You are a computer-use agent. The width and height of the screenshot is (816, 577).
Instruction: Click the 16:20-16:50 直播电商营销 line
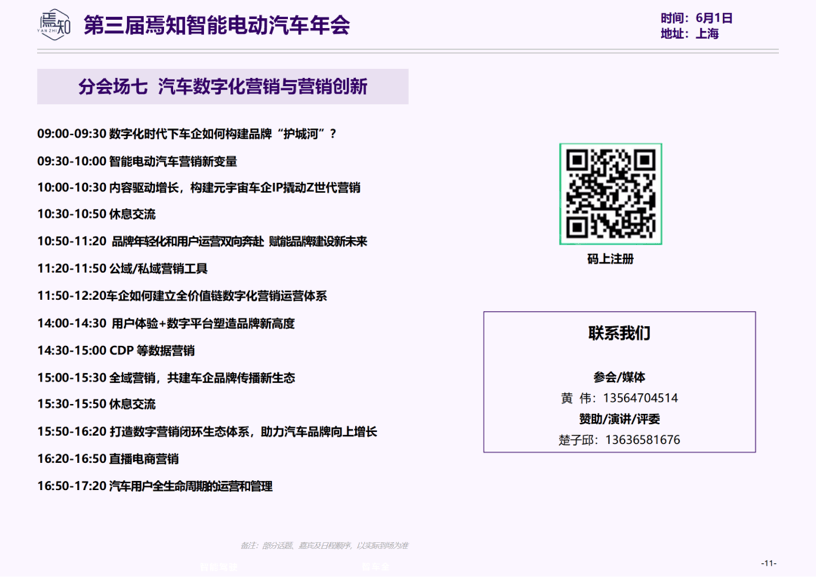[x=108, y=459]
